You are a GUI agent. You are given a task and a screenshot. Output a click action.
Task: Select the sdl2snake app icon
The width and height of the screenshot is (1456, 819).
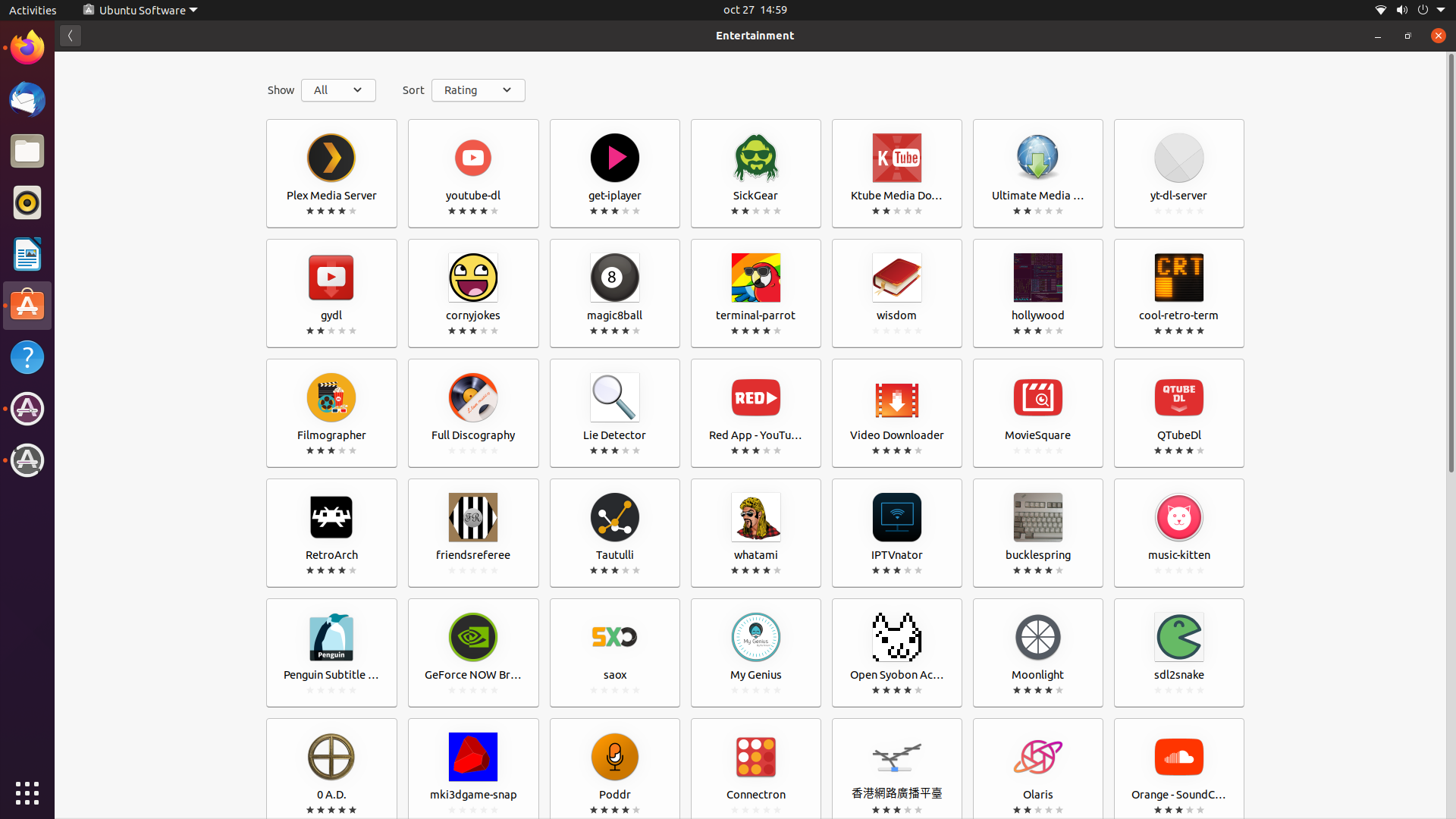pyautogui.click(x=1178, y=637)
